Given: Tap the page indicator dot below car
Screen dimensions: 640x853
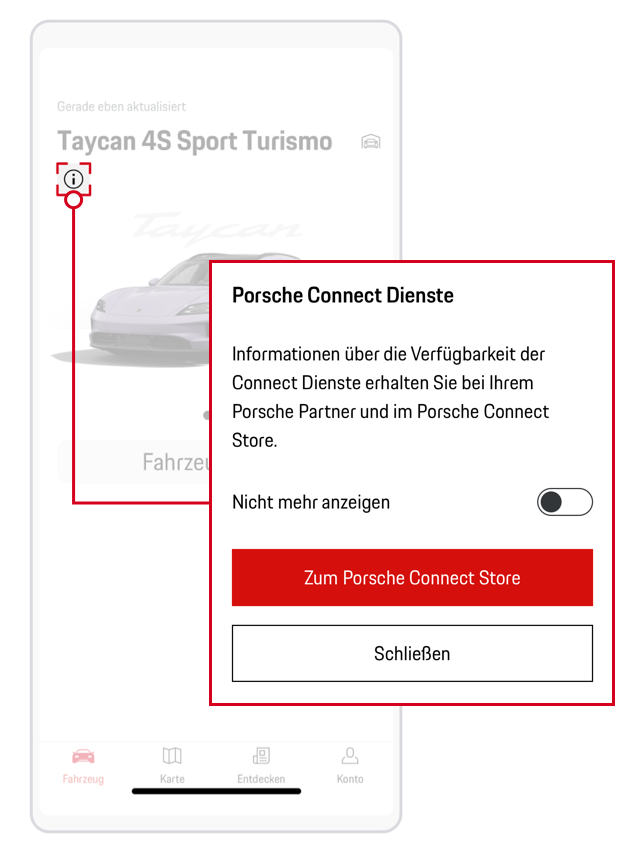Looking at the screenshot, I should click(x=206, y=414).
